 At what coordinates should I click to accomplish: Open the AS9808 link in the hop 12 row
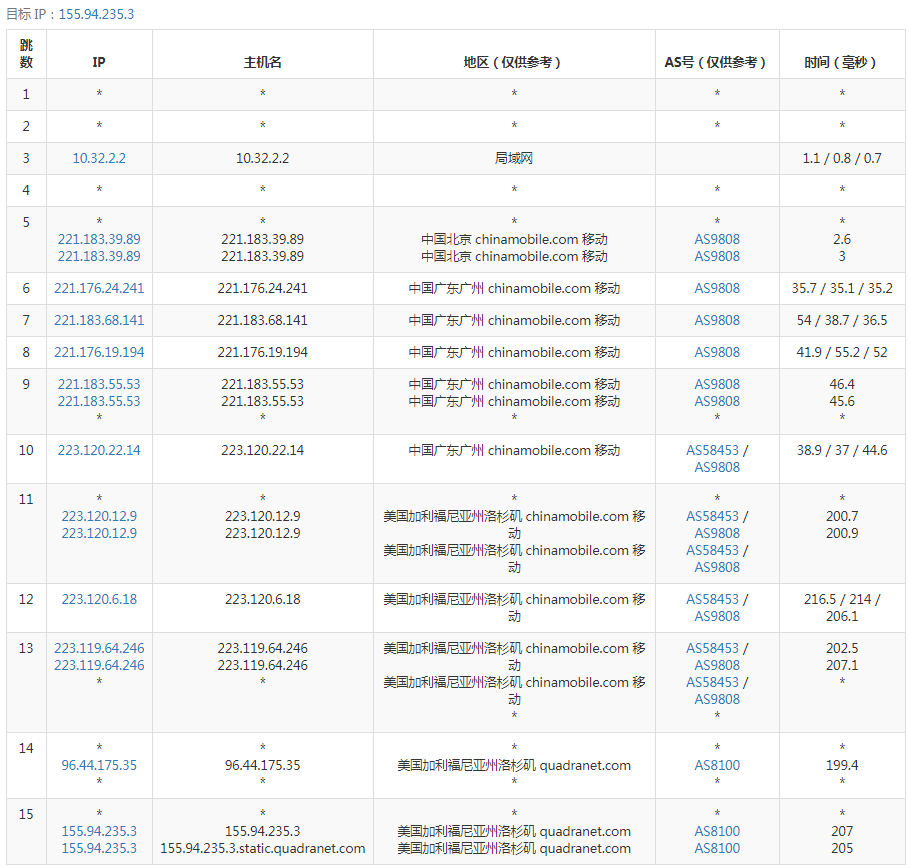pyautogui.click(x=717, y=617)
